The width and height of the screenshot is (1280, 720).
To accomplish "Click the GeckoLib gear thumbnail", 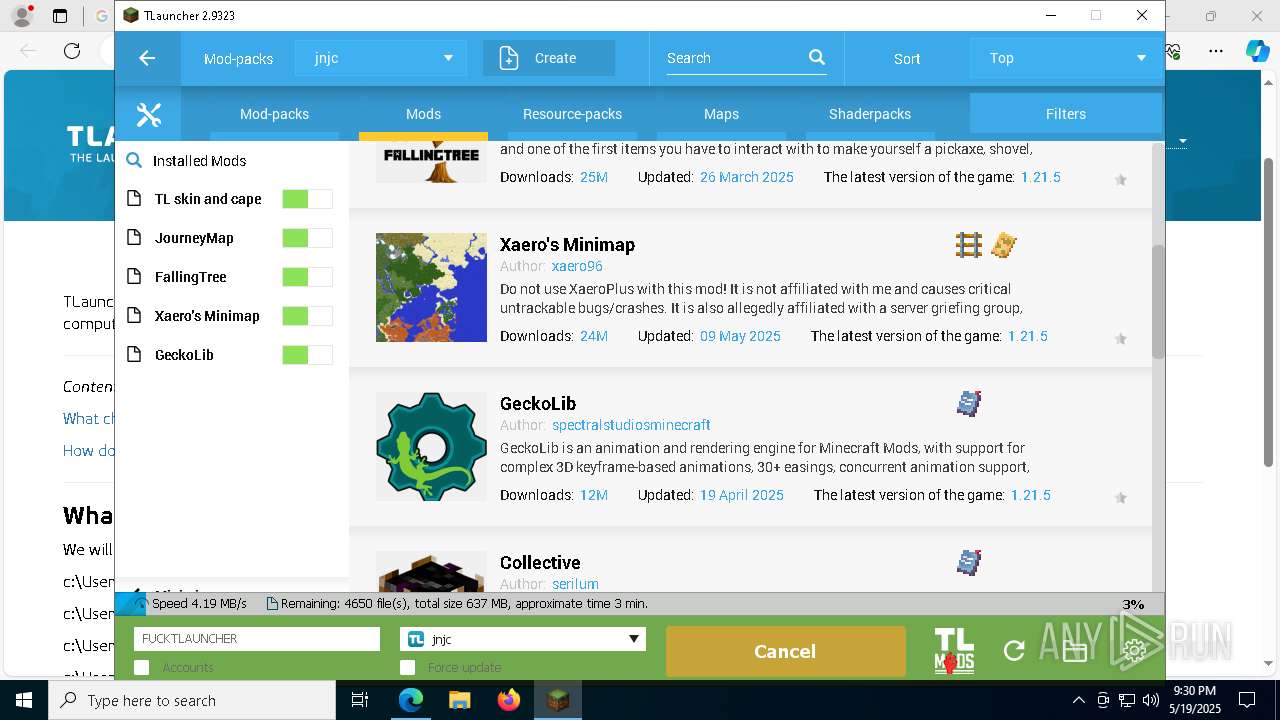I will [x=431, y=446].
